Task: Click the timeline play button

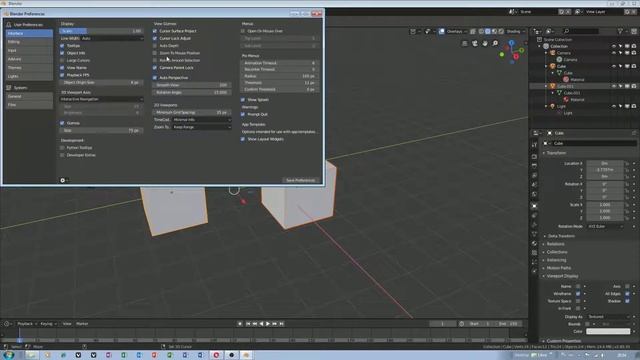Action: click(268, 324)
